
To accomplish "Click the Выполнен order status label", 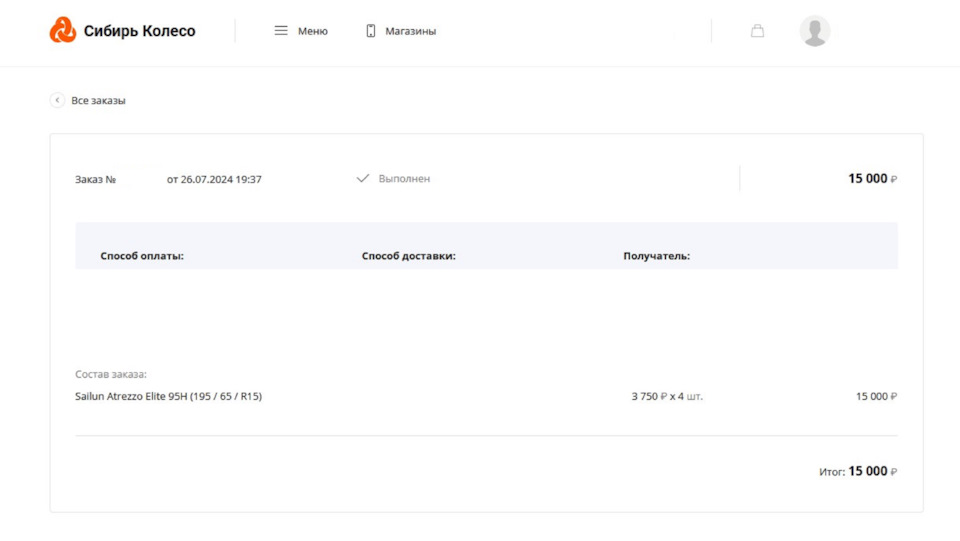I will pyautogui.click(x=404, y=178).
